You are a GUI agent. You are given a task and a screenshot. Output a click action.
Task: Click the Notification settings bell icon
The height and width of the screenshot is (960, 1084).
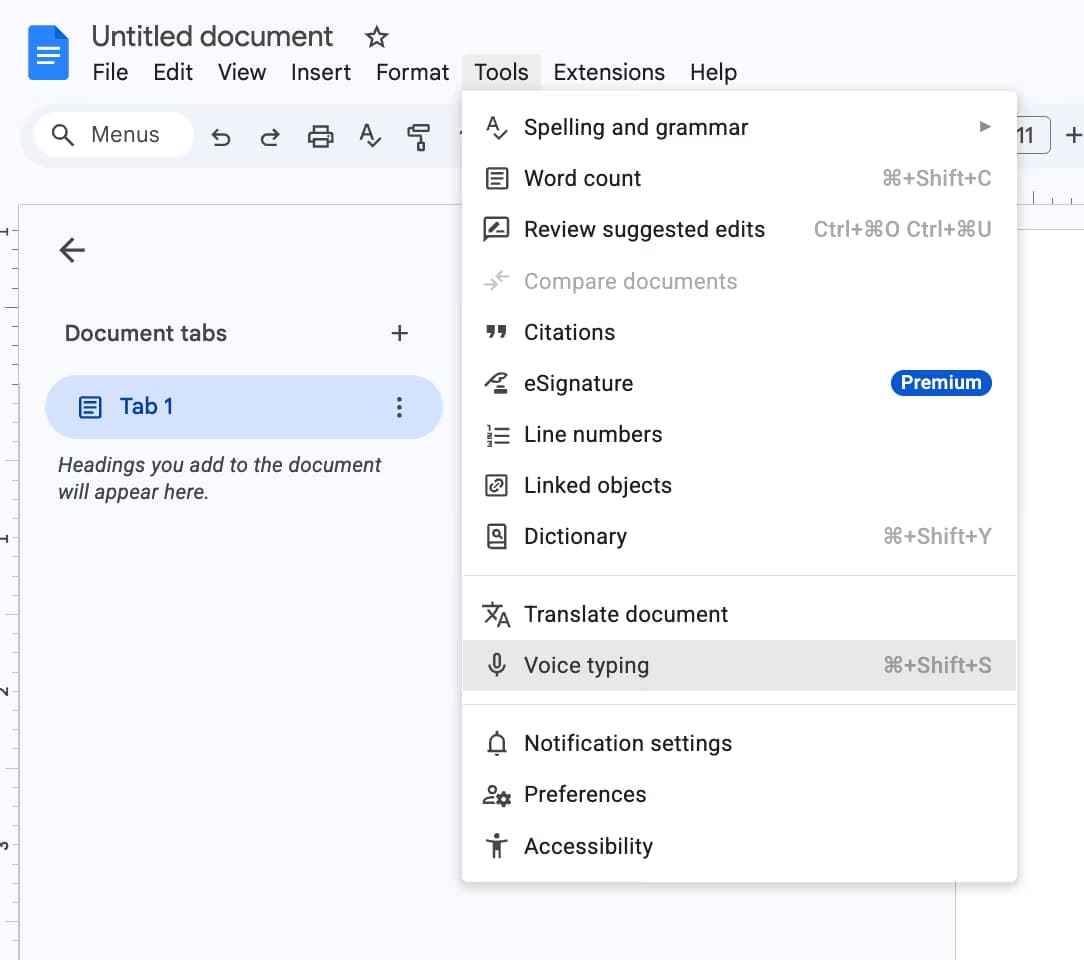(496, 744)
